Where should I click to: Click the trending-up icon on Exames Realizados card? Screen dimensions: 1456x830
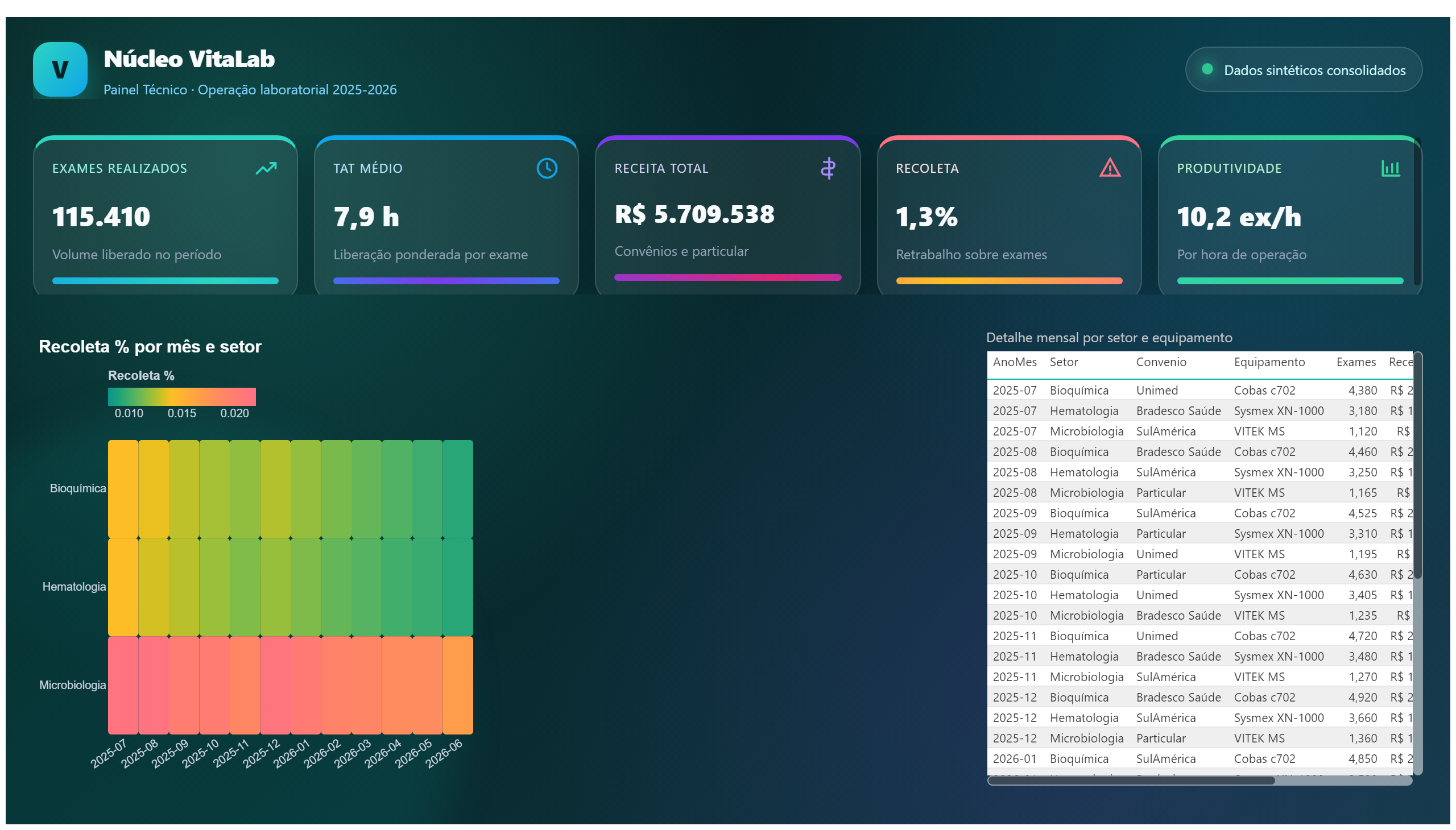click(x=266, y=168)
